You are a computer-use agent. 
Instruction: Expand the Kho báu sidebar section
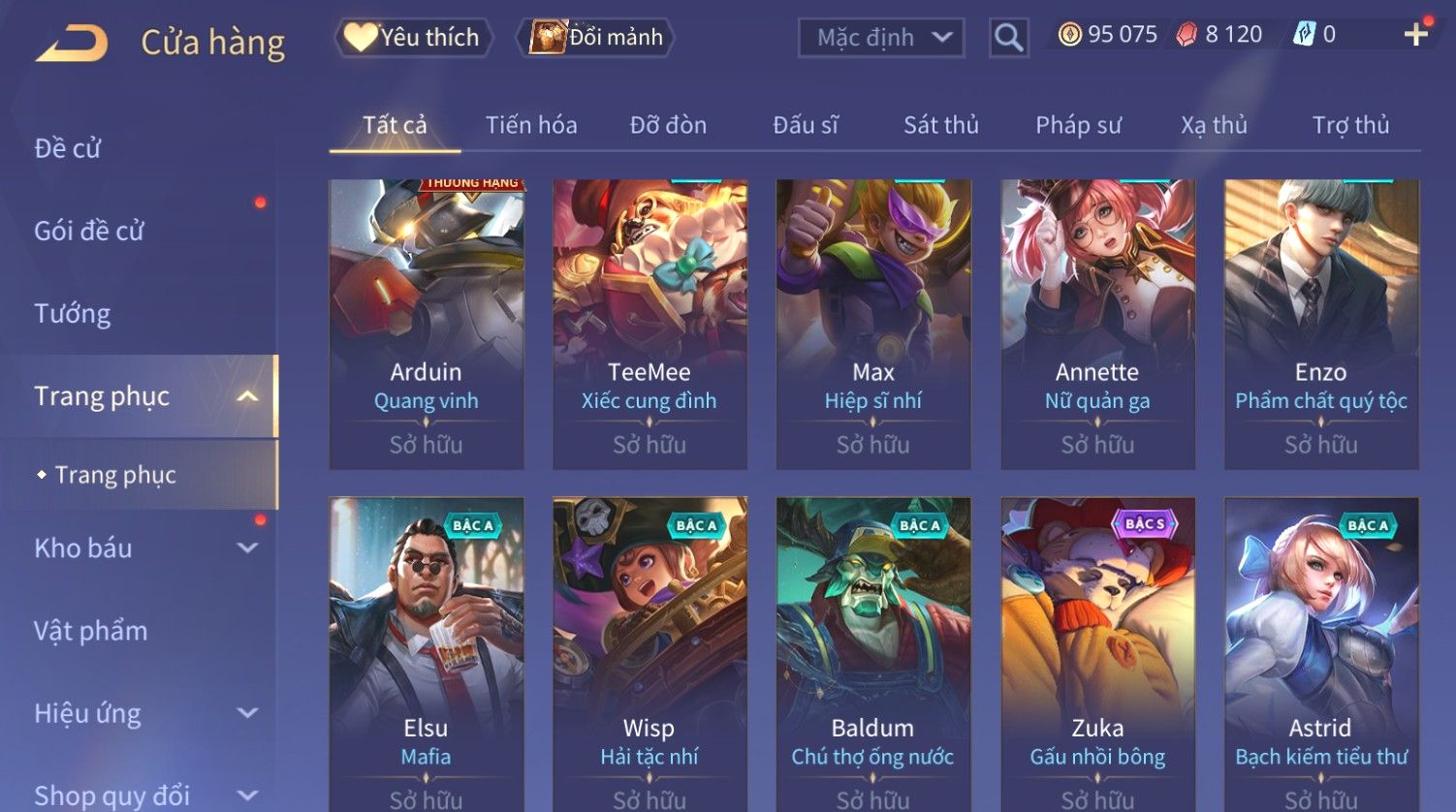point(248,548)
